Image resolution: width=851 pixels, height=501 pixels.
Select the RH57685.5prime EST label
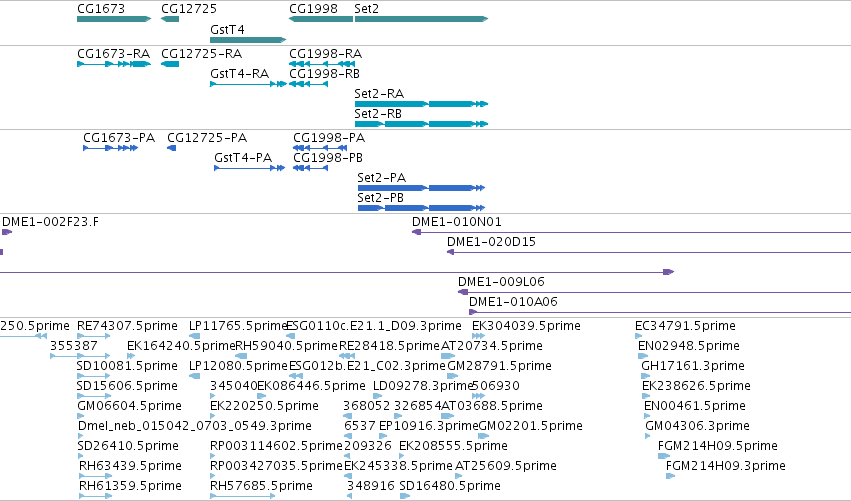(262, 486)
